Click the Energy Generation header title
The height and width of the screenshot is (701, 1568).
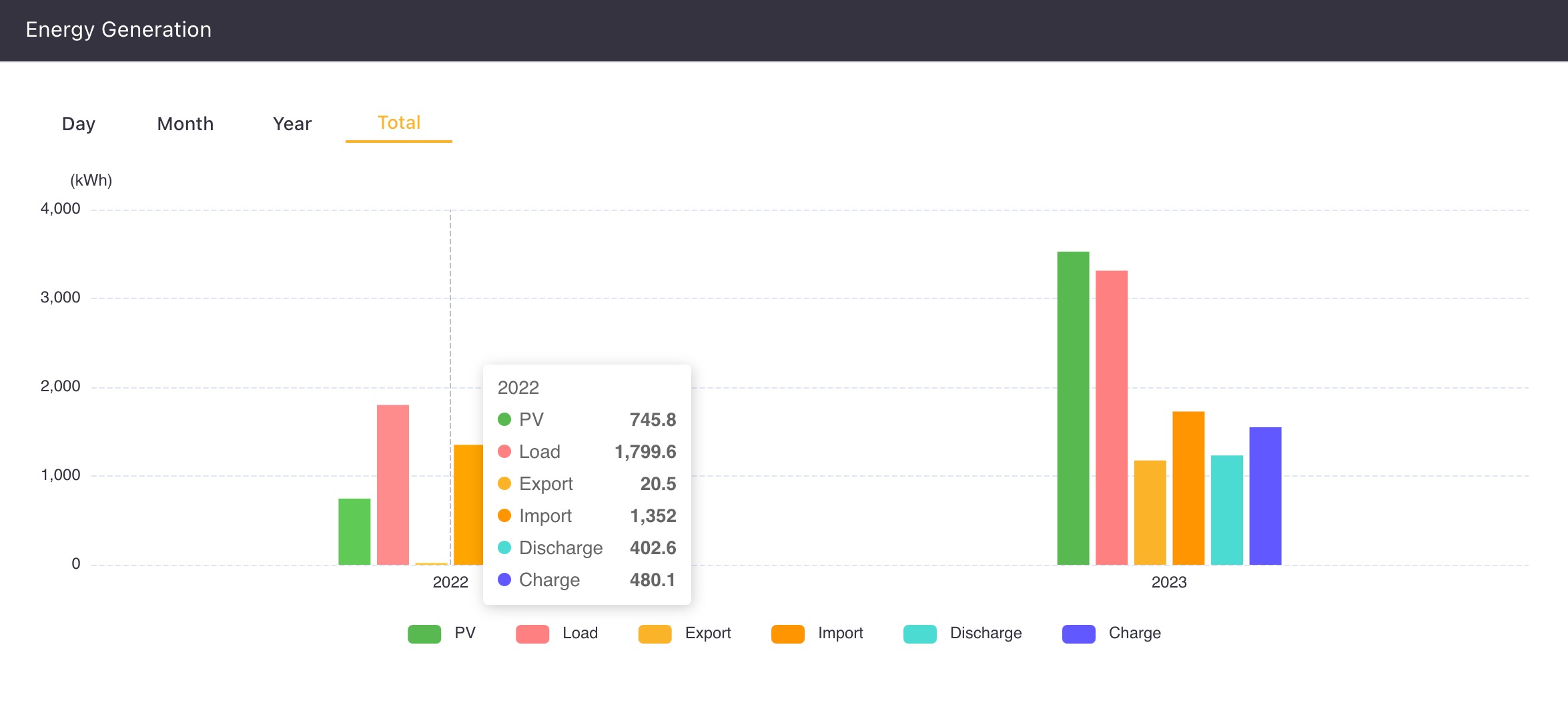[x=119, y=30]
